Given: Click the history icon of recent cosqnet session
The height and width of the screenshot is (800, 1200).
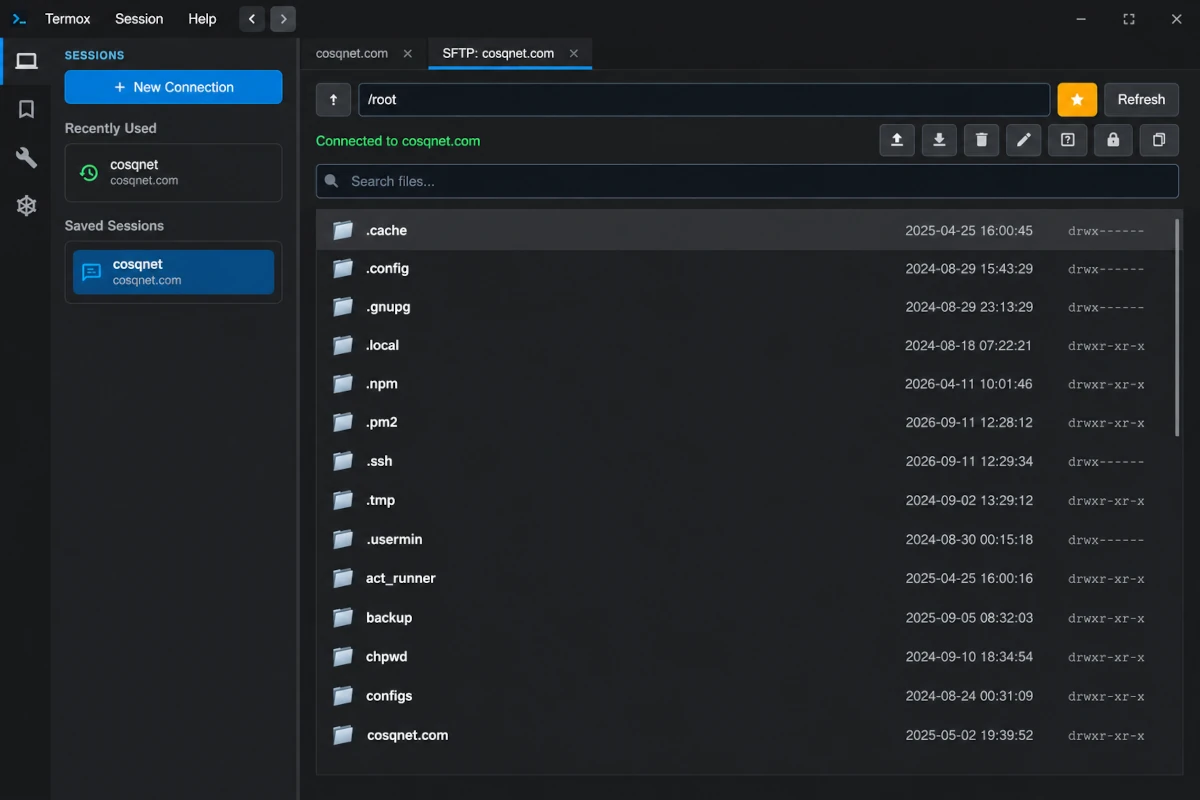Looking at the screenshot, I should point(89,173).
